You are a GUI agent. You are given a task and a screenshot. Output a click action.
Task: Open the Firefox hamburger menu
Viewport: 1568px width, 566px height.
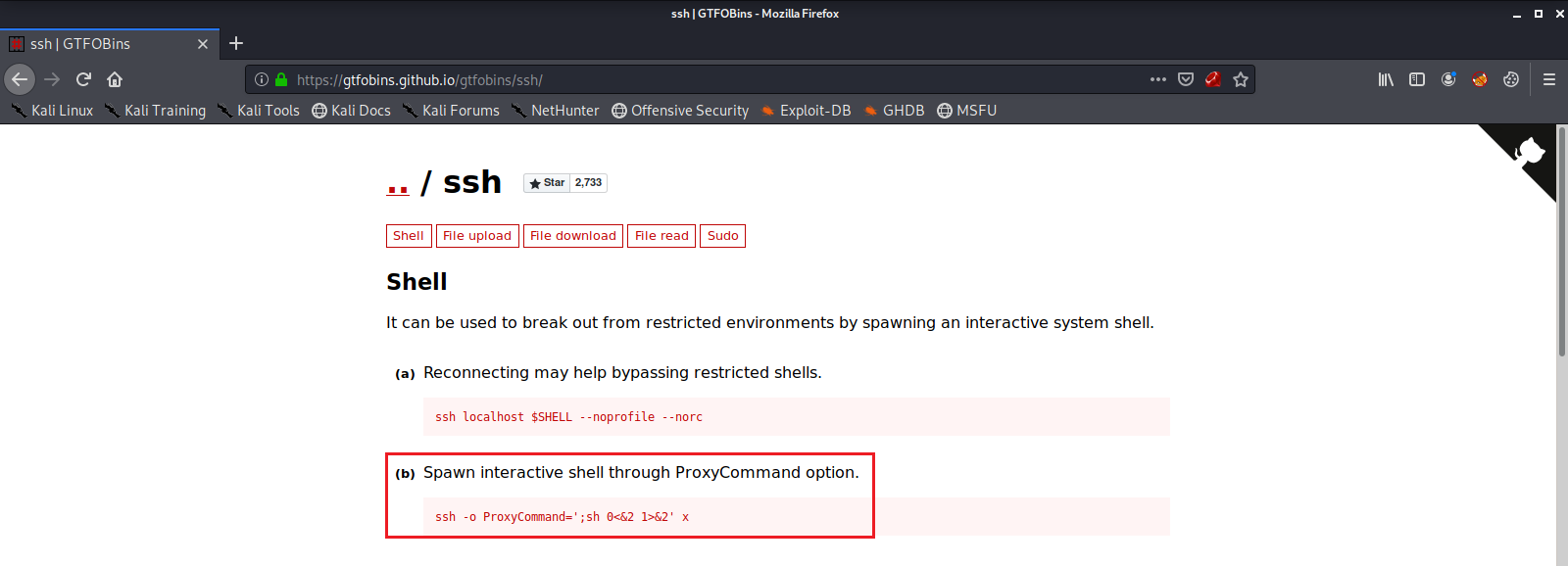pyautogui.click(x=1549, y=79)
